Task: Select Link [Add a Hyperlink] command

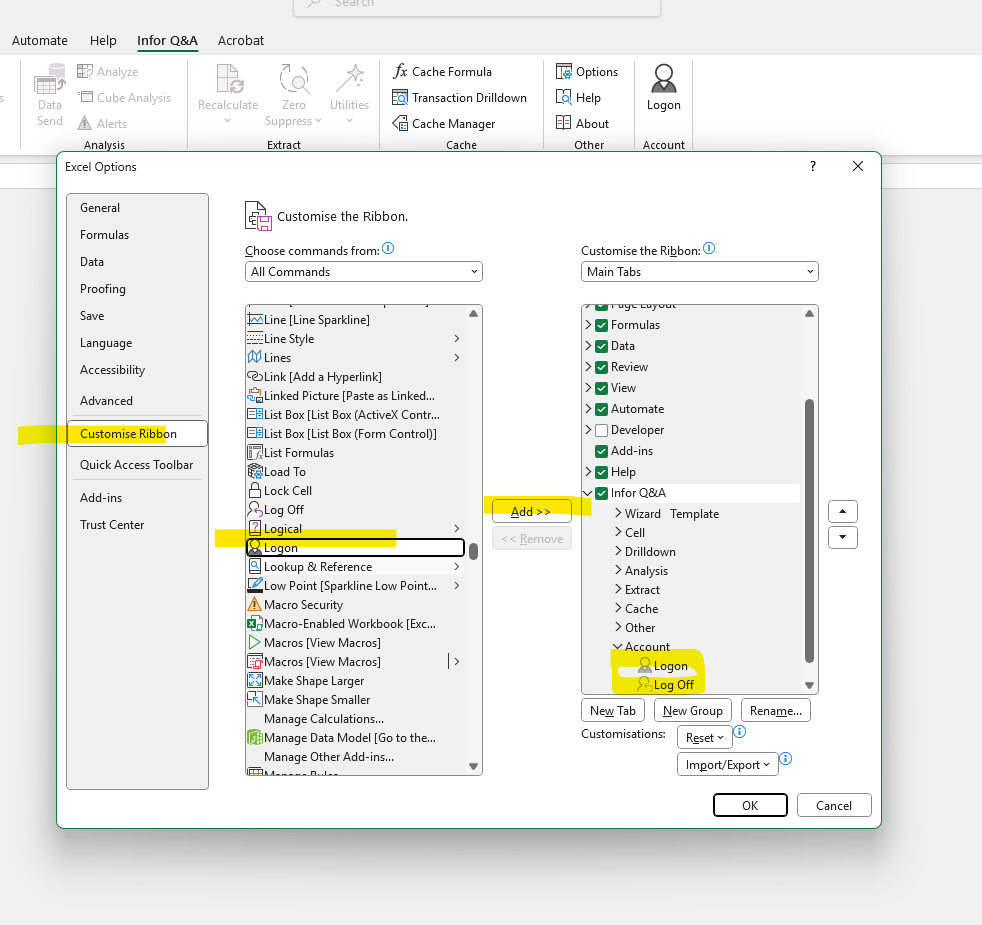Action: [x=354, y=376]
